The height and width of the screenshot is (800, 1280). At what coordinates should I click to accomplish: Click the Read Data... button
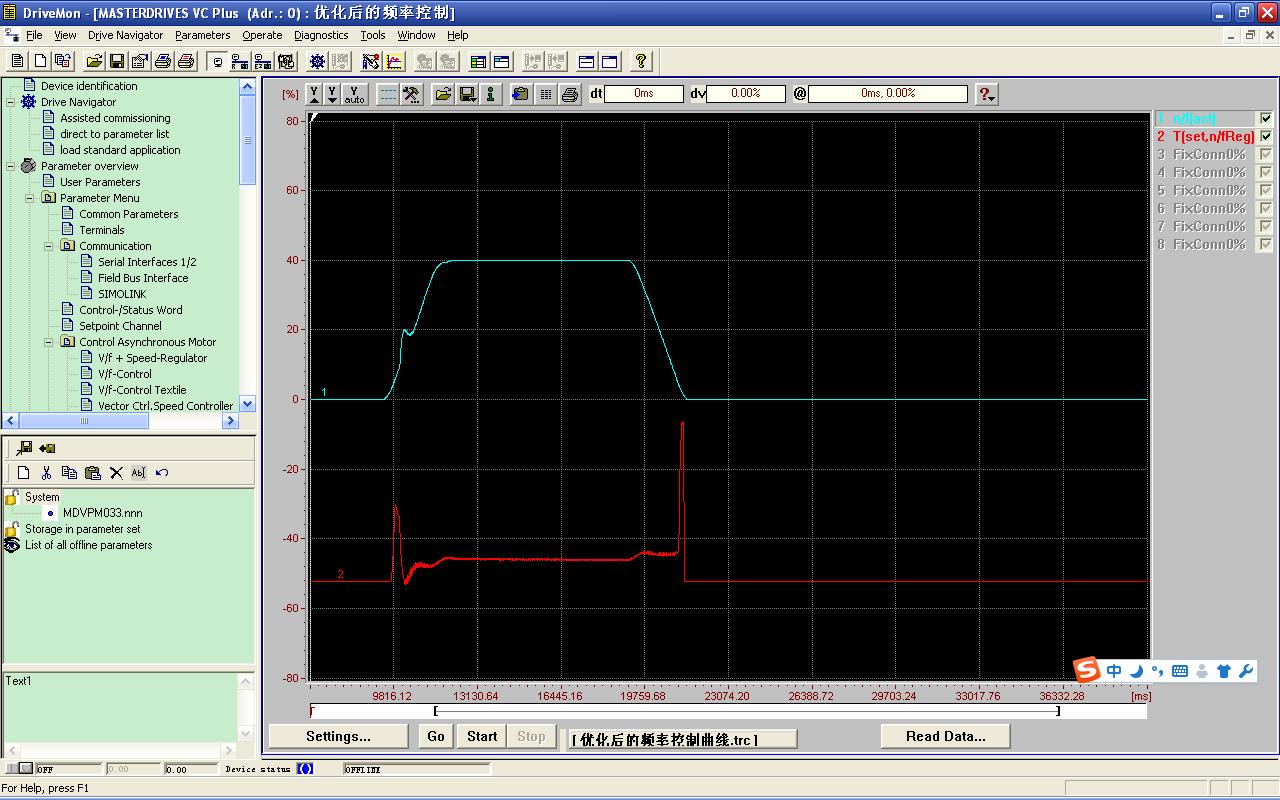click(945, 737)
